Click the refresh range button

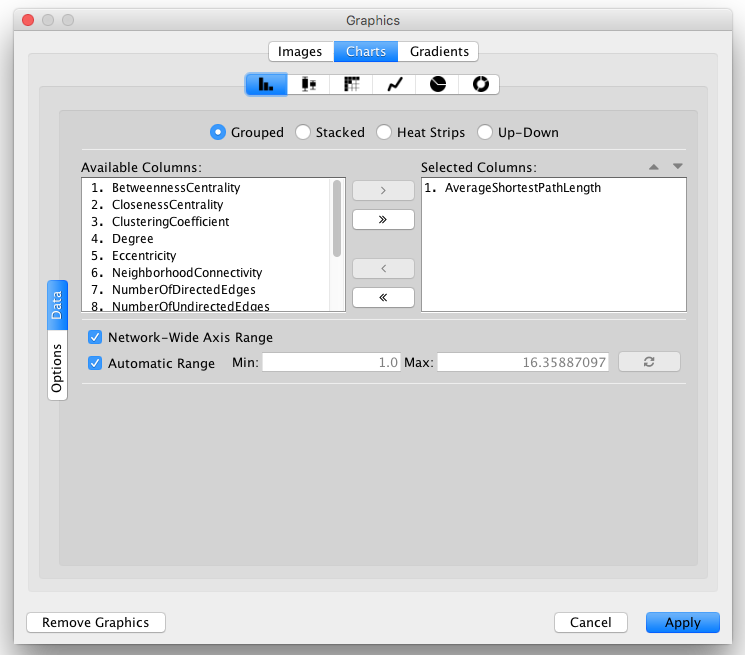click(648, 362)
